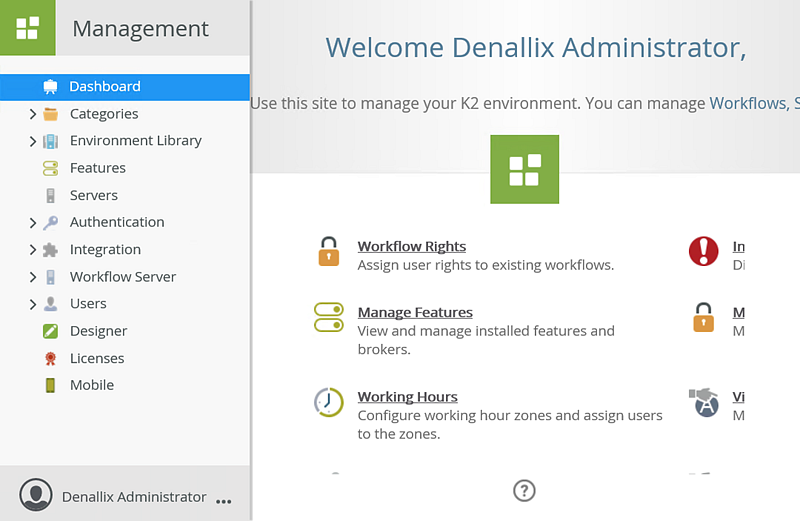800x521 pixels.
Task: Click the Workflows link in welcome text
Action: point(747,103)
